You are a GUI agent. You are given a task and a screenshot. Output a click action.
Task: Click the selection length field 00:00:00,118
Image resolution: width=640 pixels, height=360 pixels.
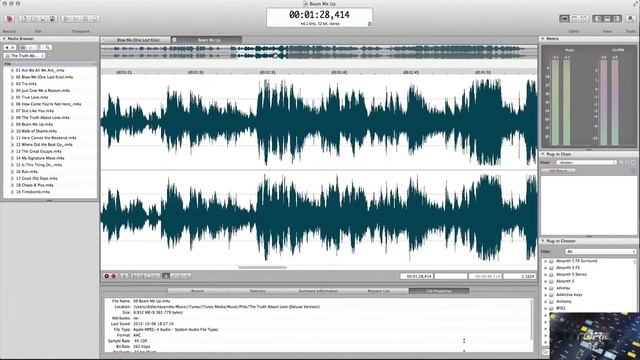coord(485,276)
